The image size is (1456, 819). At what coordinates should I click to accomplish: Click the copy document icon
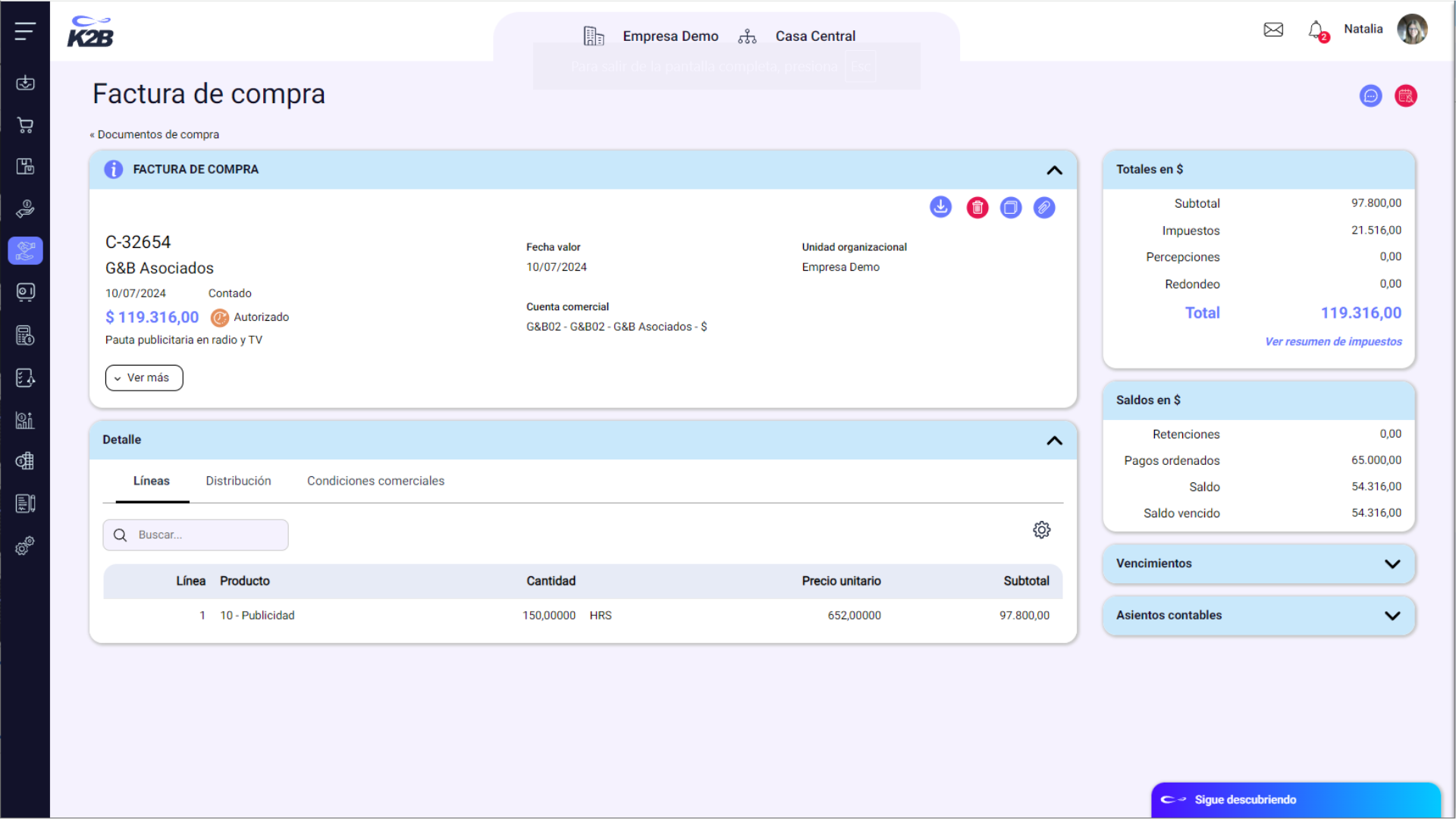point(1010,208)
